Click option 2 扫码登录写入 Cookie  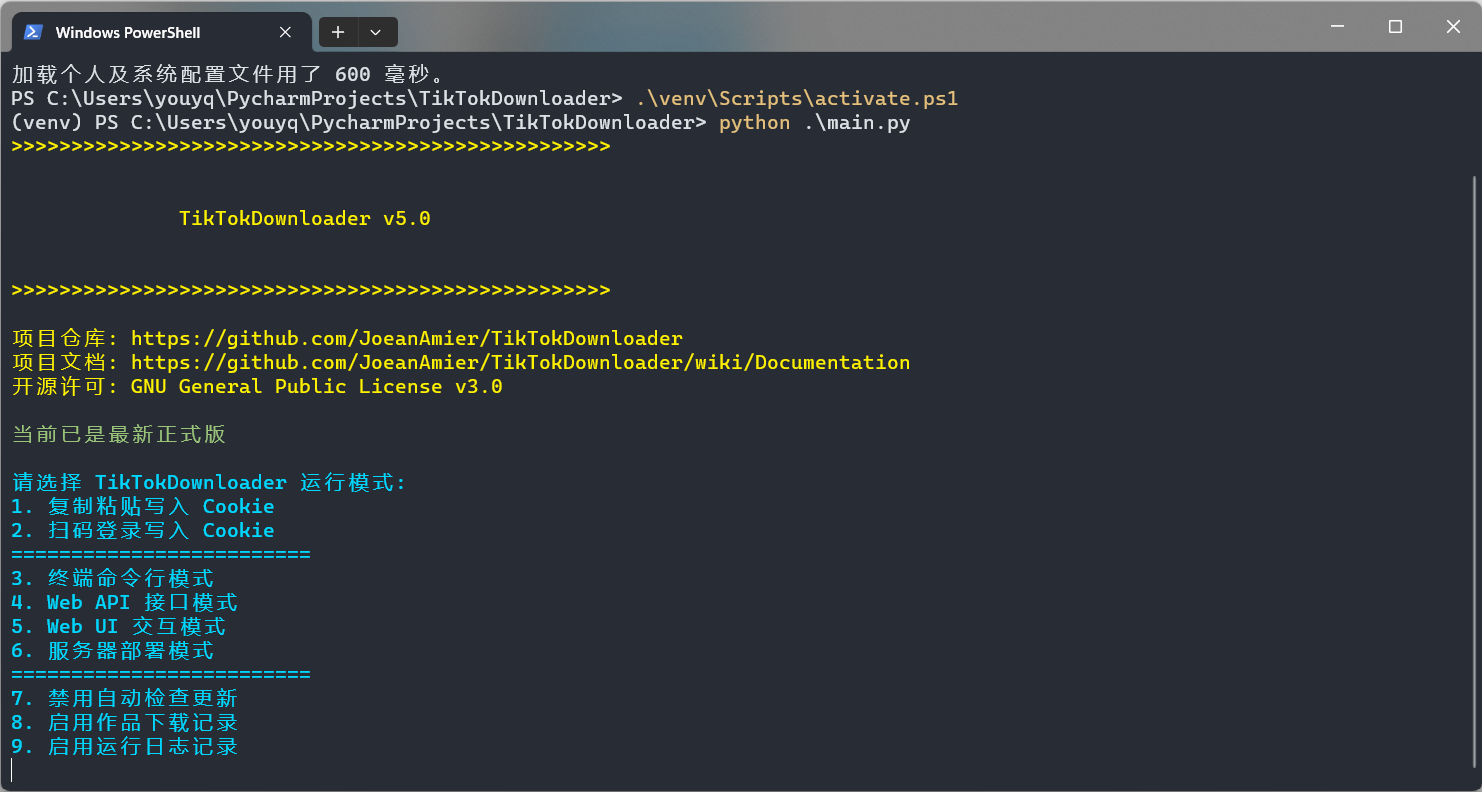pos(143,530)
